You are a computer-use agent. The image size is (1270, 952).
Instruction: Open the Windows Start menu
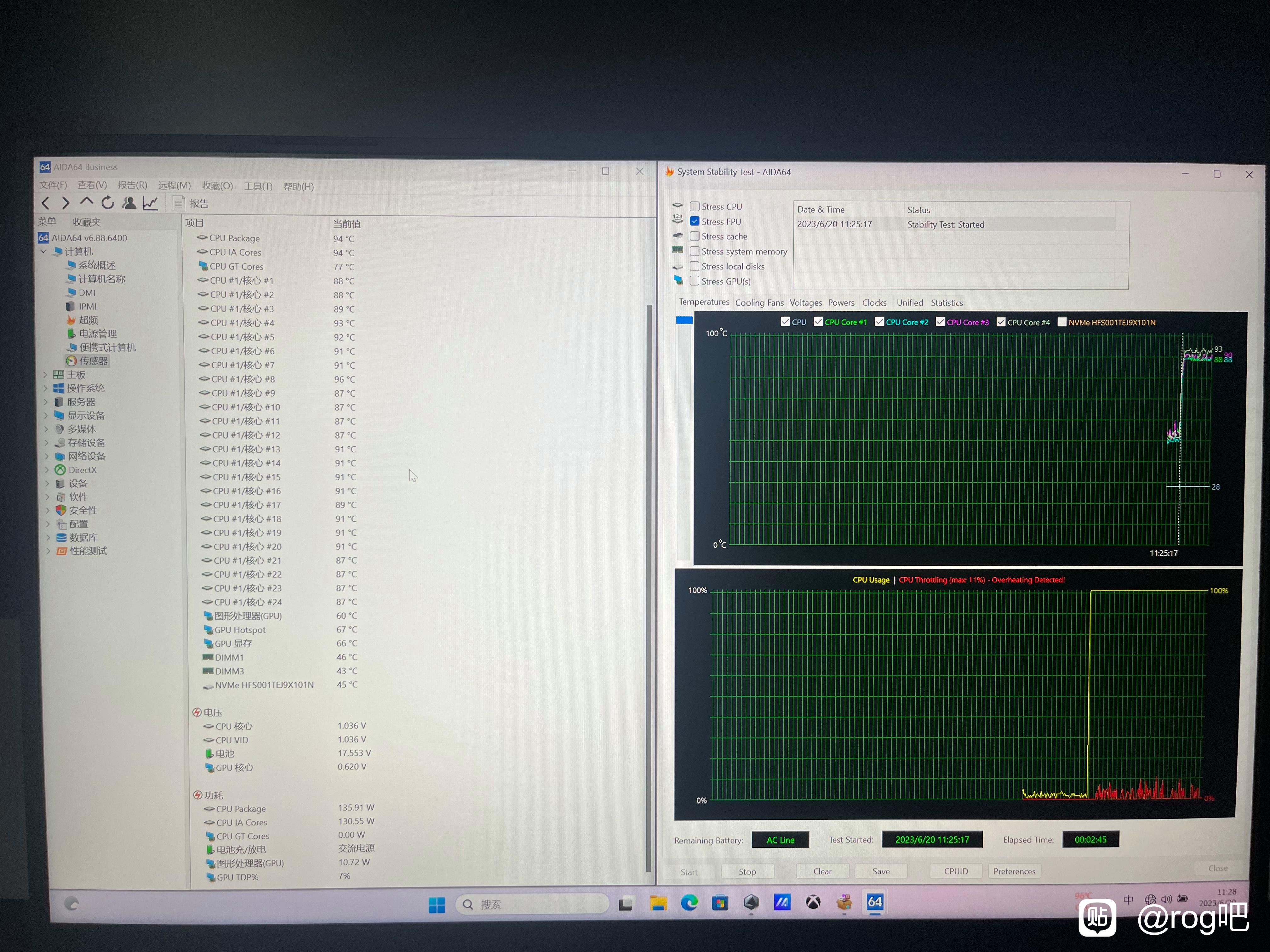437,904
